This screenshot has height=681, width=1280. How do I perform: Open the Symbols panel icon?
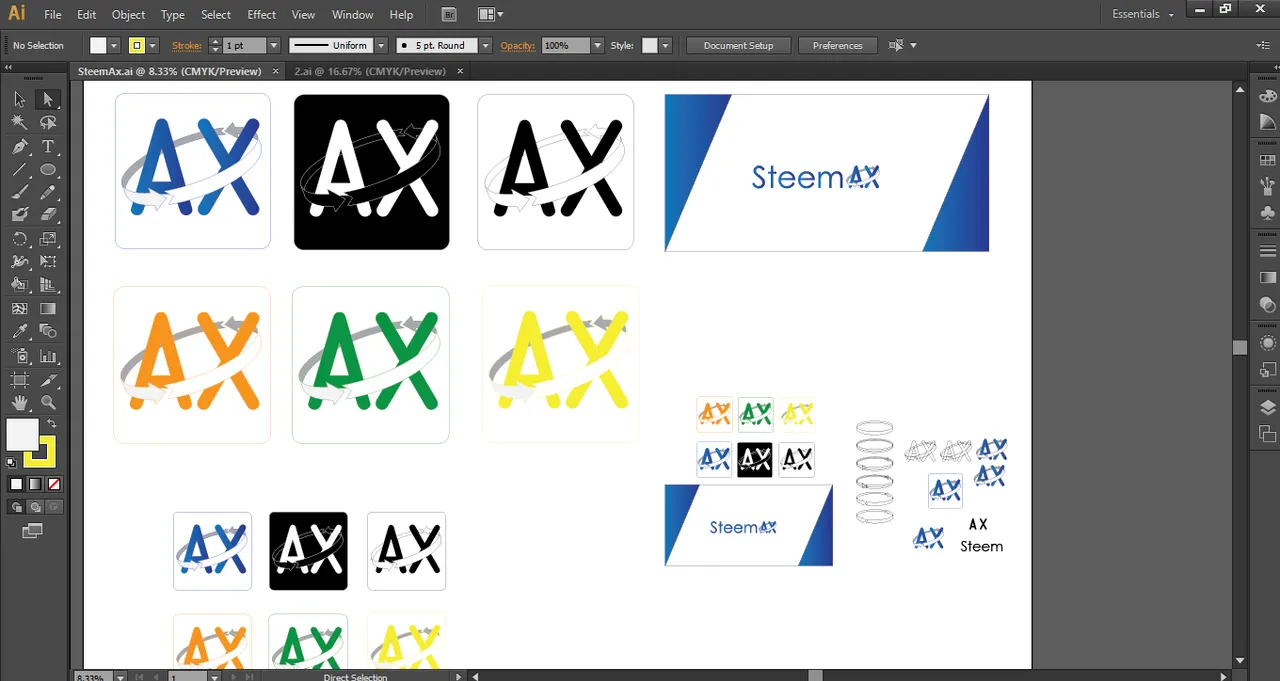(x=1268, y=212)
